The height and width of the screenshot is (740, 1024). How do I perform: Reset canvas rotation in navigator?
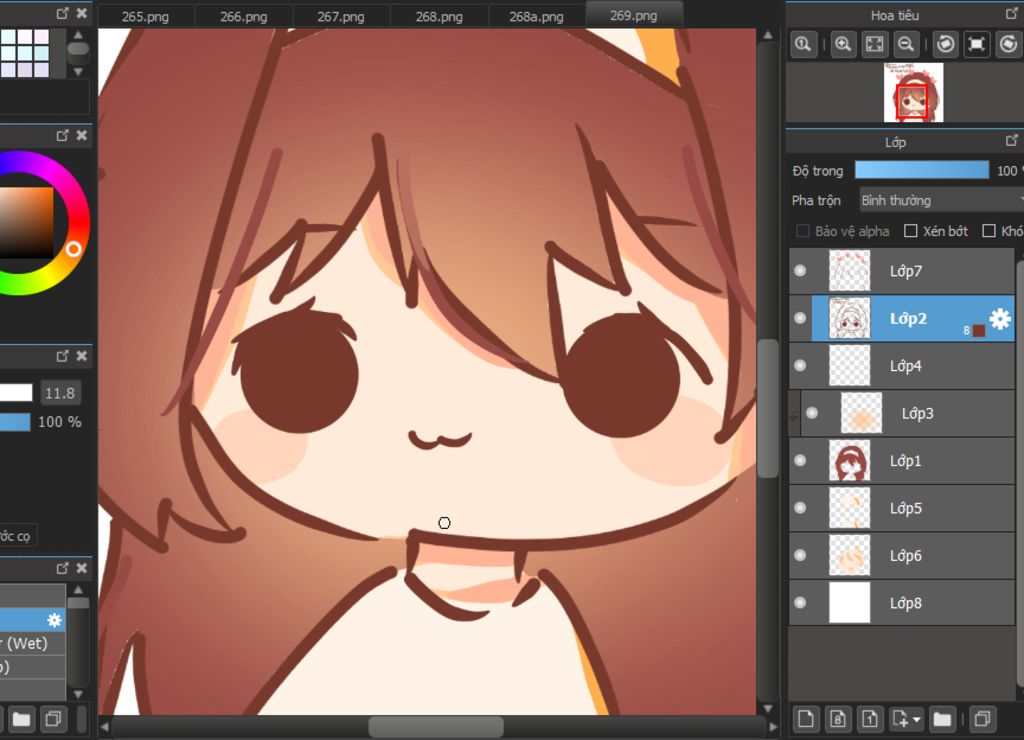pyautogui.click(x=976, y=44)
